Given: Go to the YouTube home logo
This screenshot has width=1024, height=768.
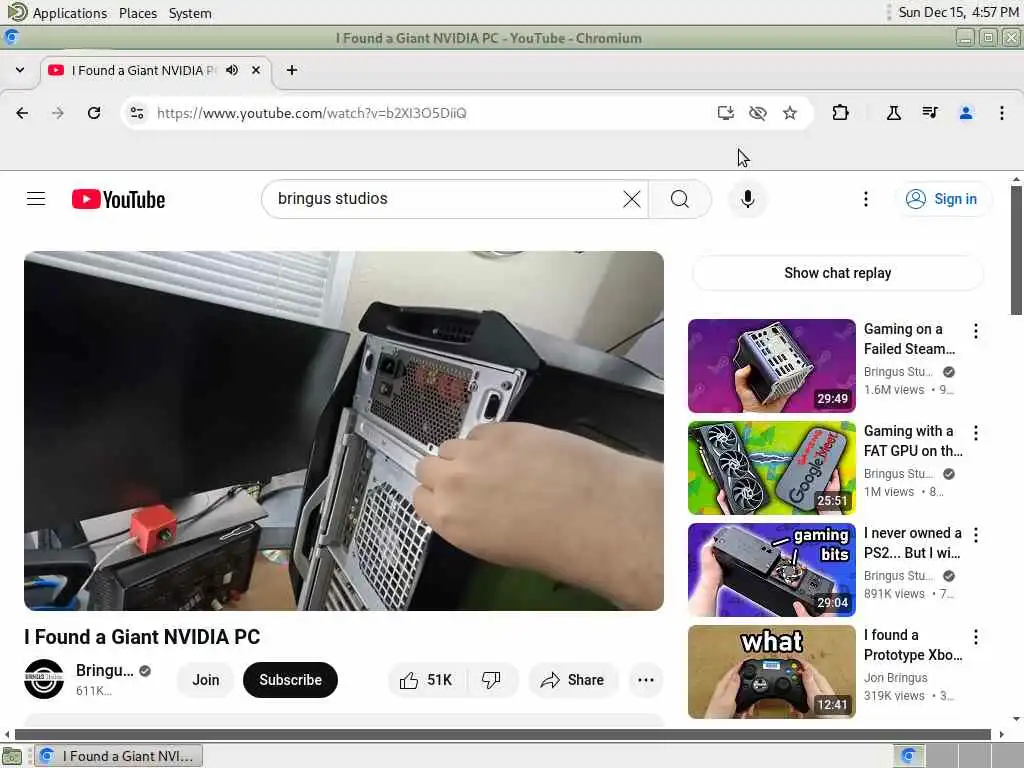Looking at the screenshot, I should 118,199.
